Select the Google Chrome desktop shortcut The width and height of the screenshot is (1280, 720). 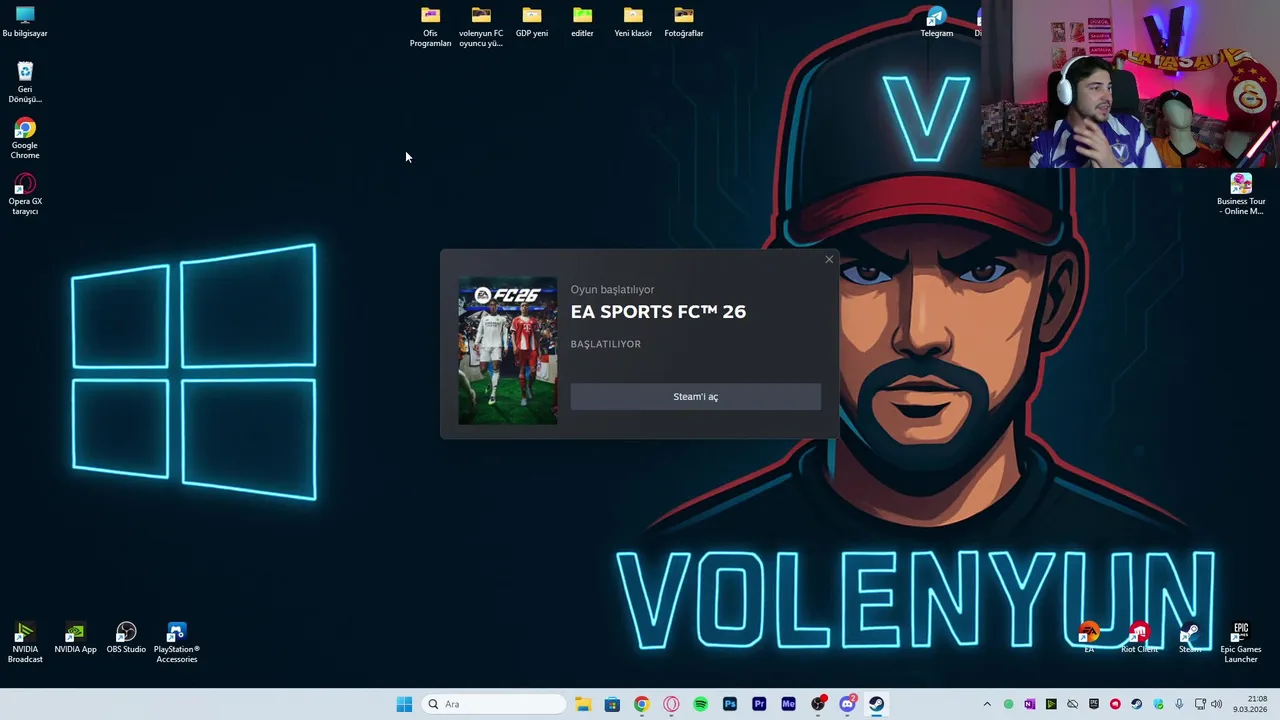pyautogui.click(x=25, y=138)
